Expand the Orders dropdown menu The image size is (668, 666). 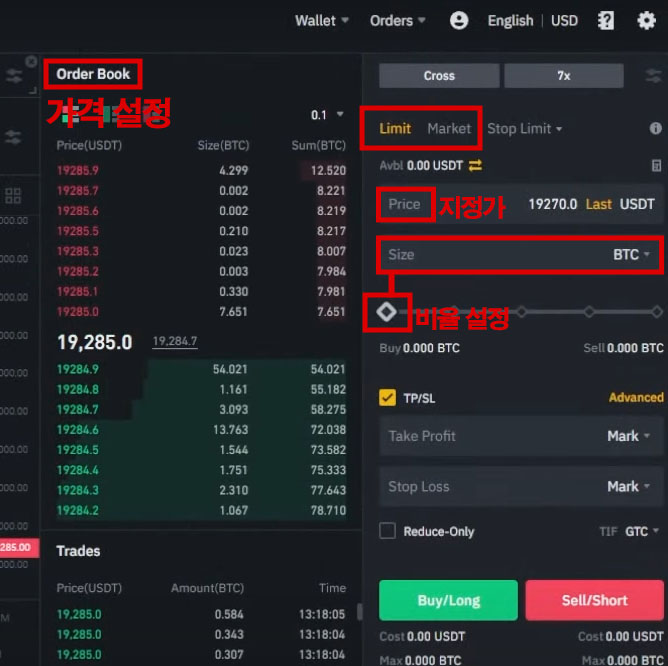click(397, 20)
